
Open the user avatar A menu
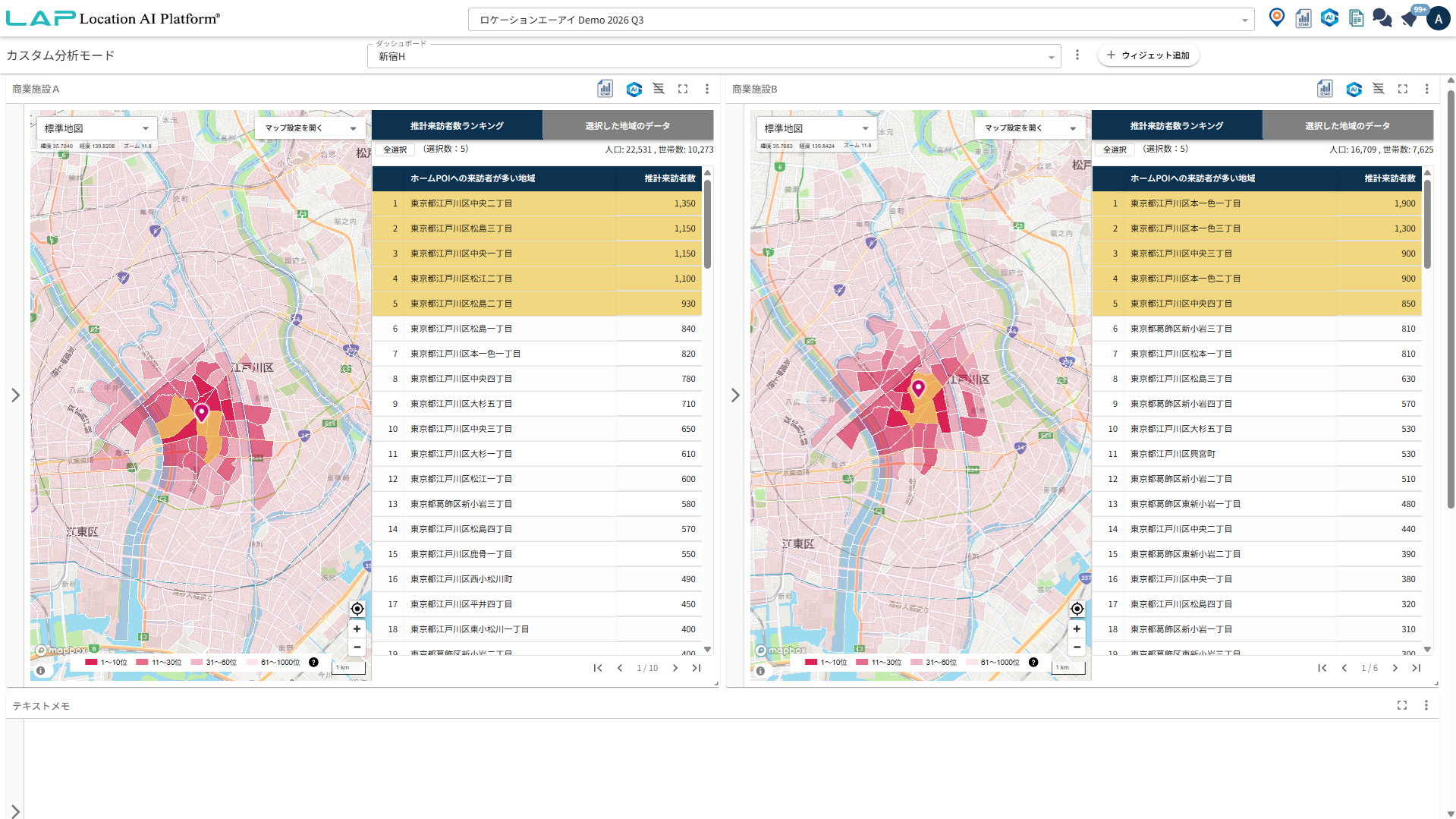1439,19
